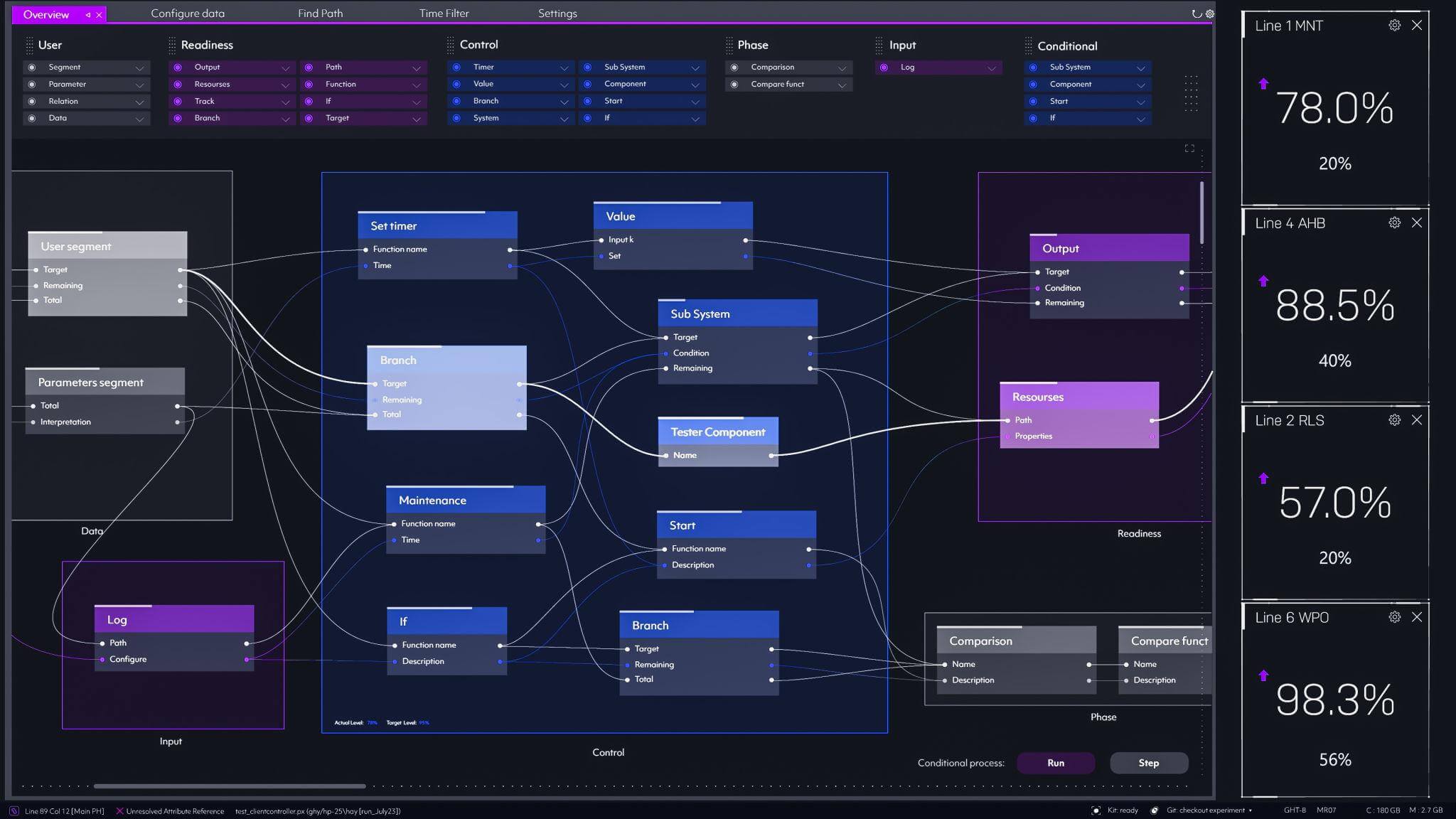Viewport: 1456px width, 819px height.
Task: Expand the Compare funct dropdown in Phase group
Action: (x=842, y=85)
